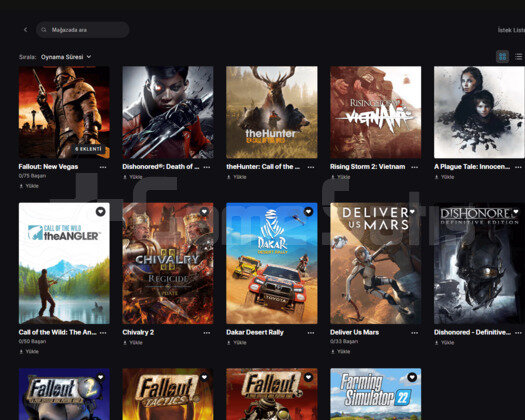Screen dimensions: 525x420
Task: Open options menu for Call of the Wild: The Angler
Action: coord(103,333)
